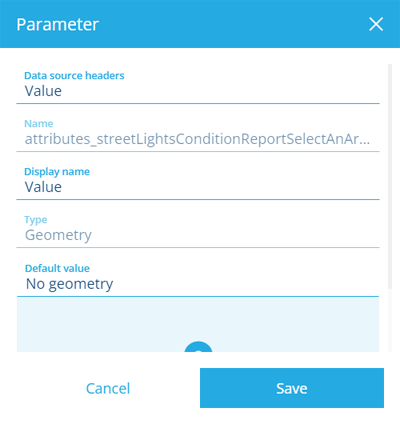Click the blue dialog header bar

[200, 24]
